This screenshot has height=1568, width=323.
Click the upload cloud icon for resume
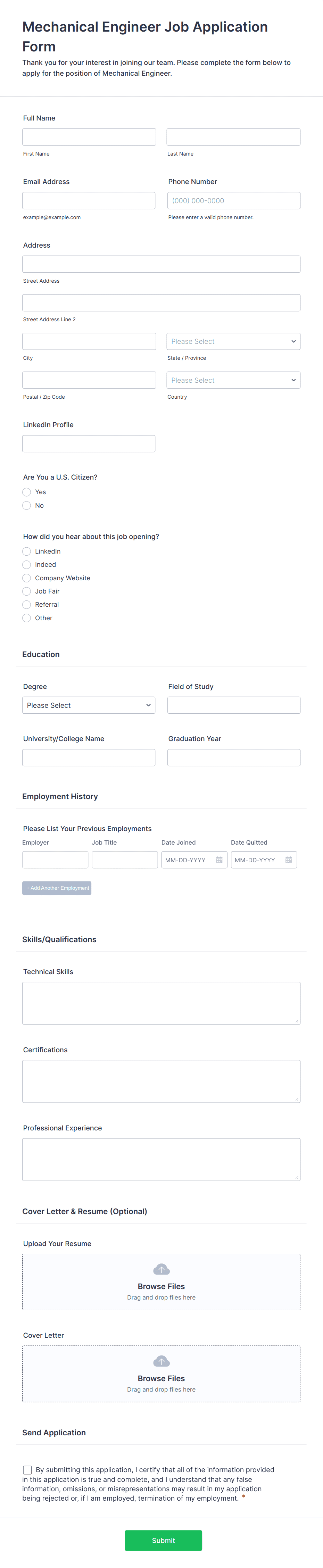tap(161, 1269)
